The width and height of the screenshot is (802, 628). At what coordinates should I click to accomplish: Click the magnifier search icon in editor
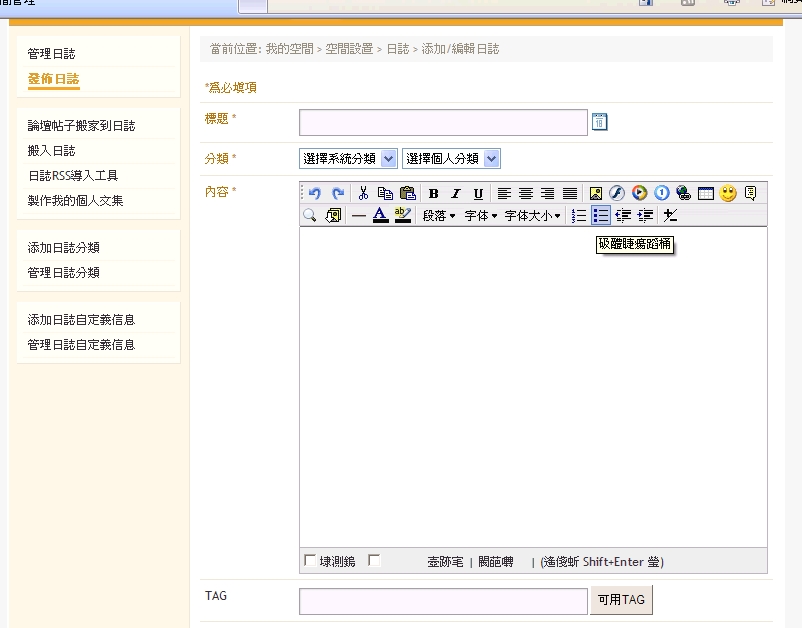pyautogui.click(x=309, y=215)
